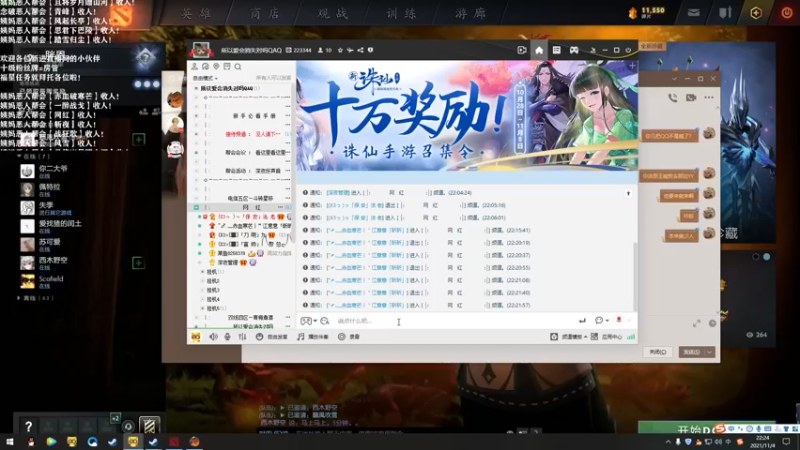Screen dimensions: 800x450
Task: Open the Dota 2 mail envelope icon
Action: click(693, 13)
